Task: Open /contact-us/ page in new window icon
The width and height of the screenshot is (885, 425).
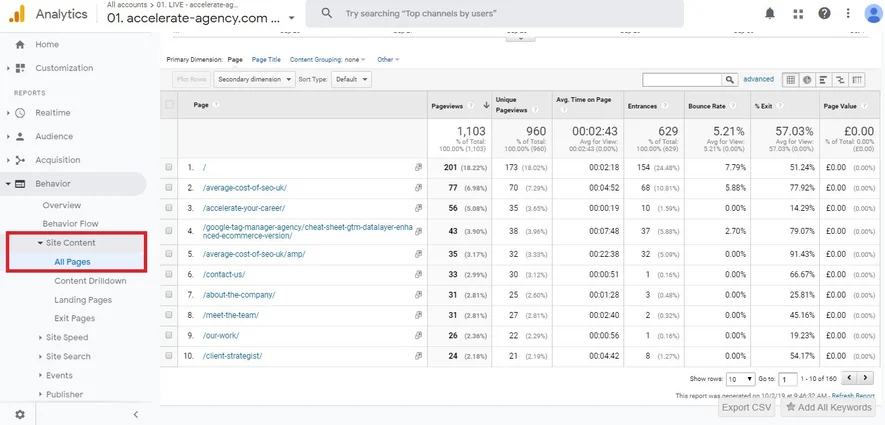Action: [418, 274]
